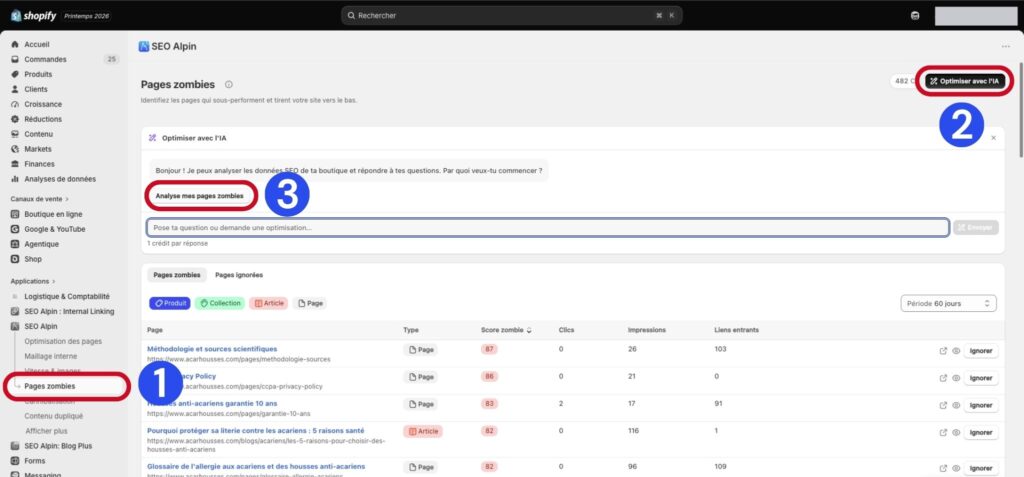Open Analyses de données

tap(59, 179)
